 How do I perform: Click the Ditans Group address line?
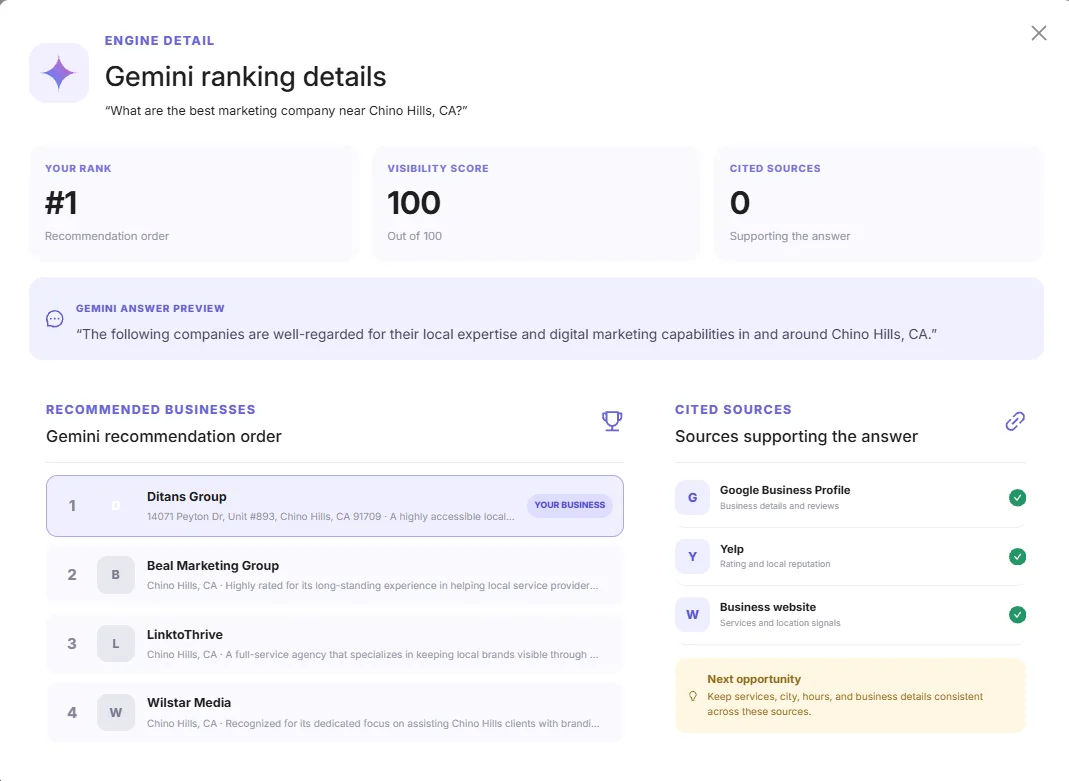(x=331, y=517)
